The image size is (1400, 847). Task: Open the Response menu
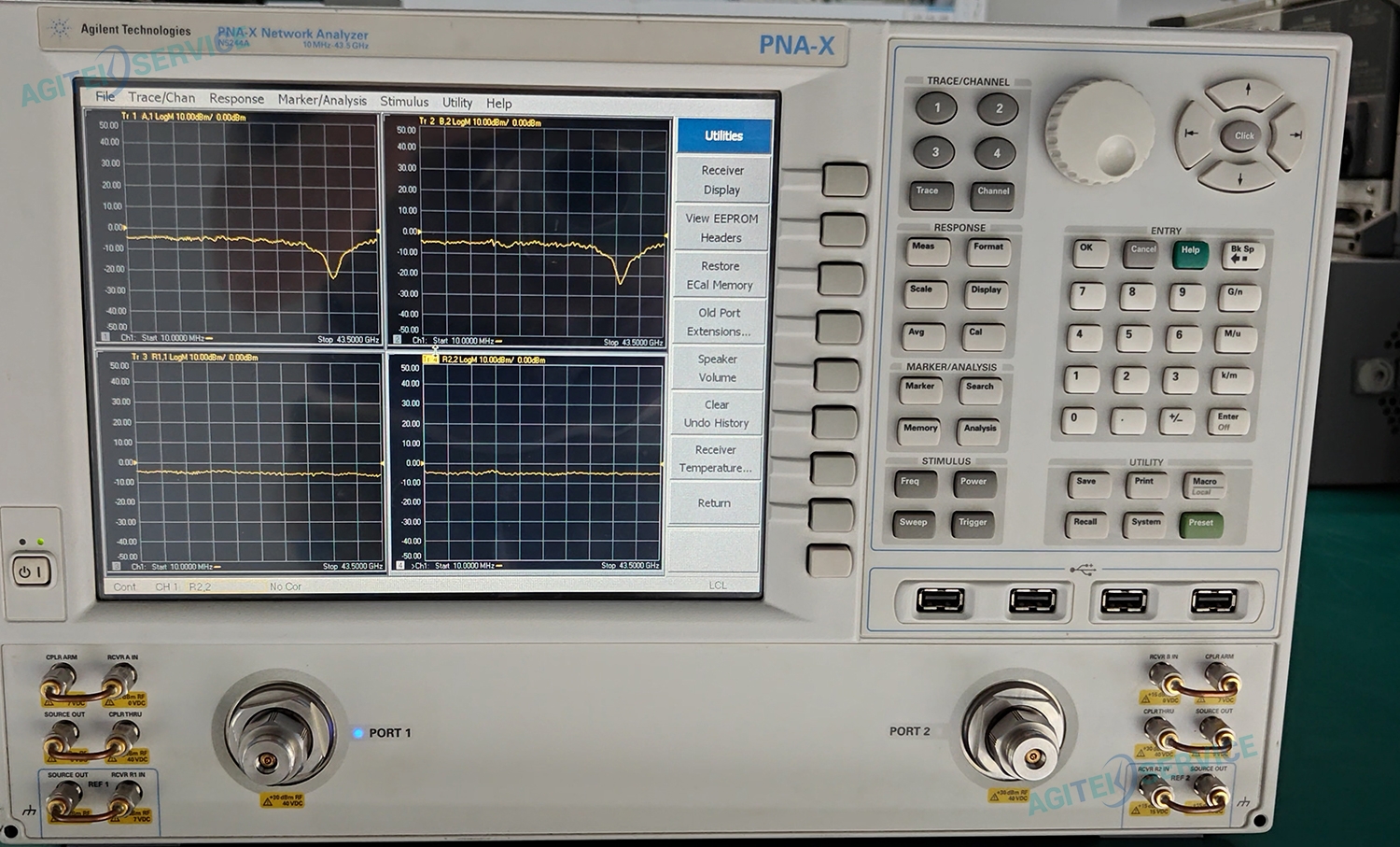[x=236, y=98]
